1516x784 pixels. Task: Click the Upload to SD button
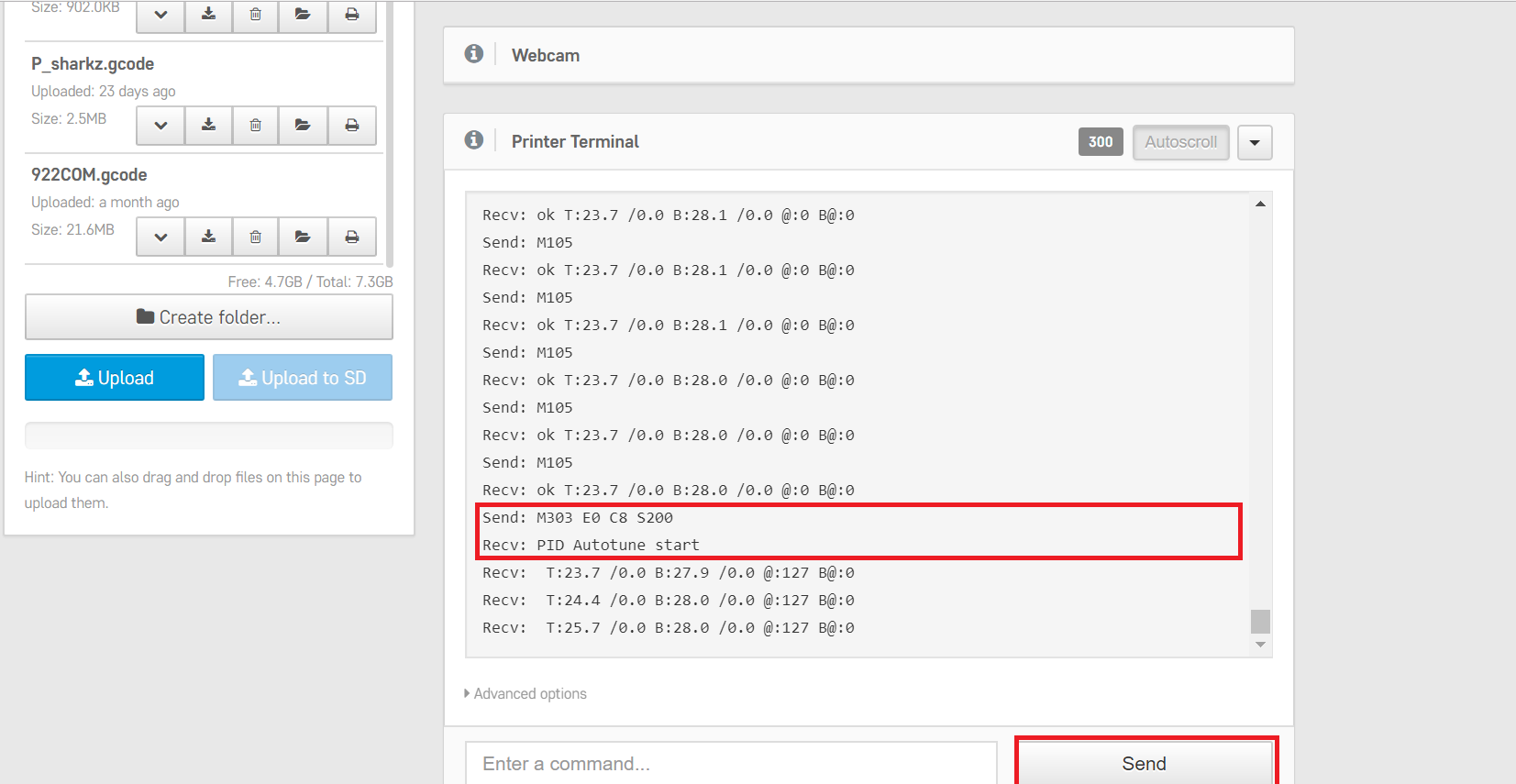tap(303, 378)
